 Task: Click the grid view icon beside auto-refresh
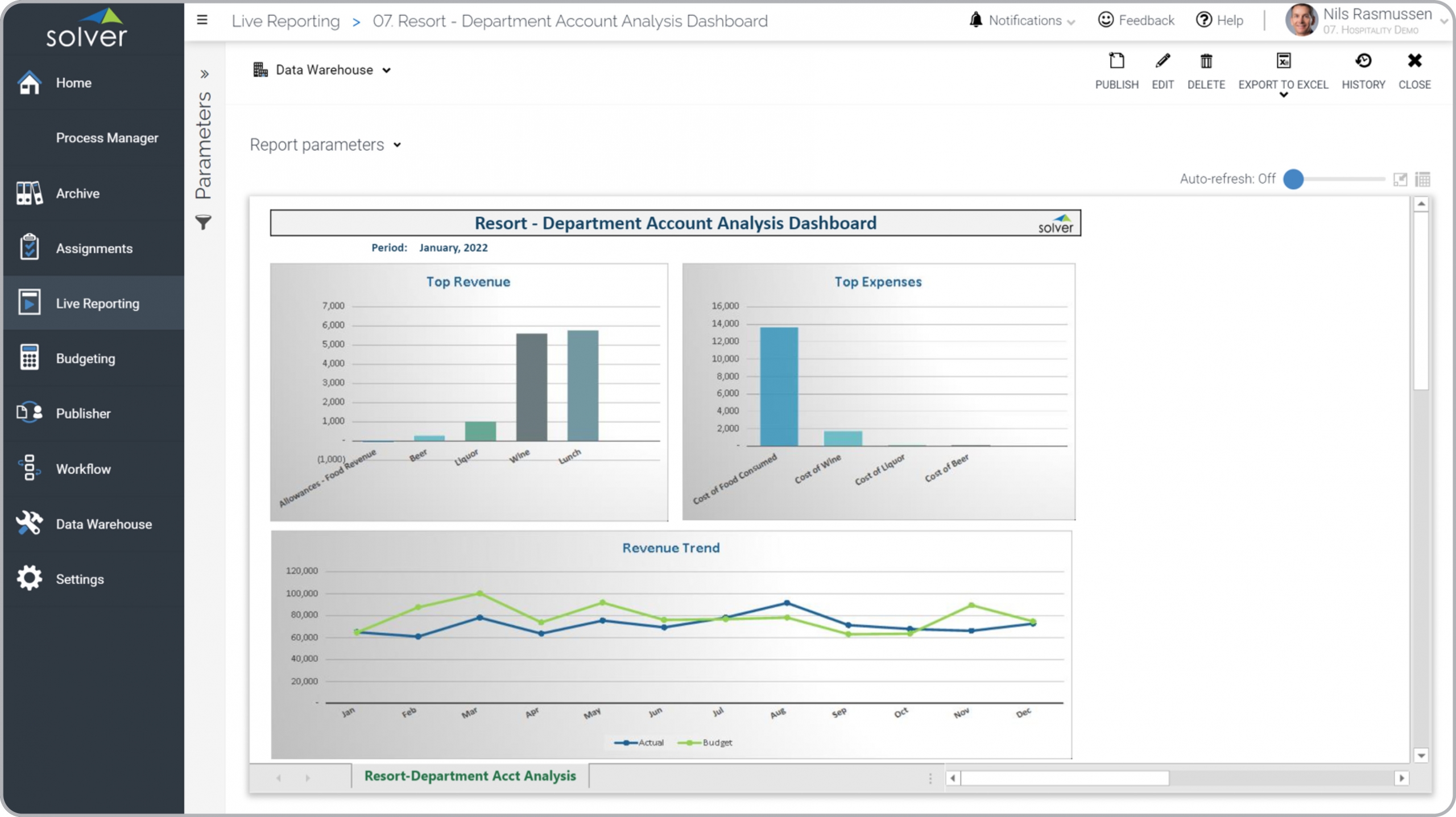(1422, 180)
